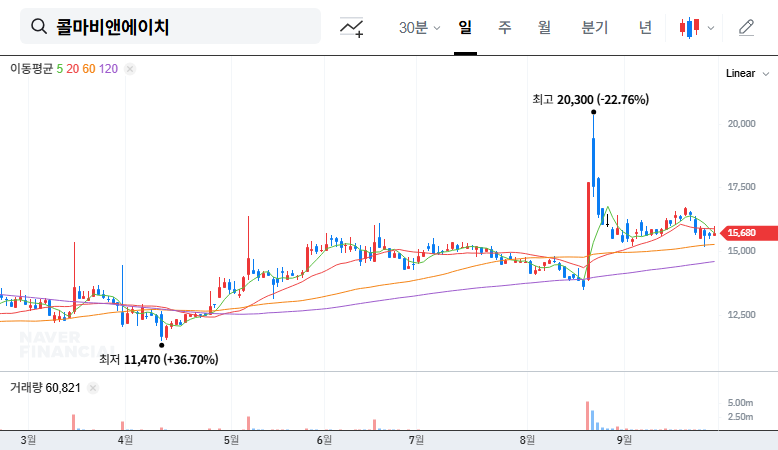Open the add-indicator chart icon
The height and width of the screenshot is (450, 778).
point(351,27)
